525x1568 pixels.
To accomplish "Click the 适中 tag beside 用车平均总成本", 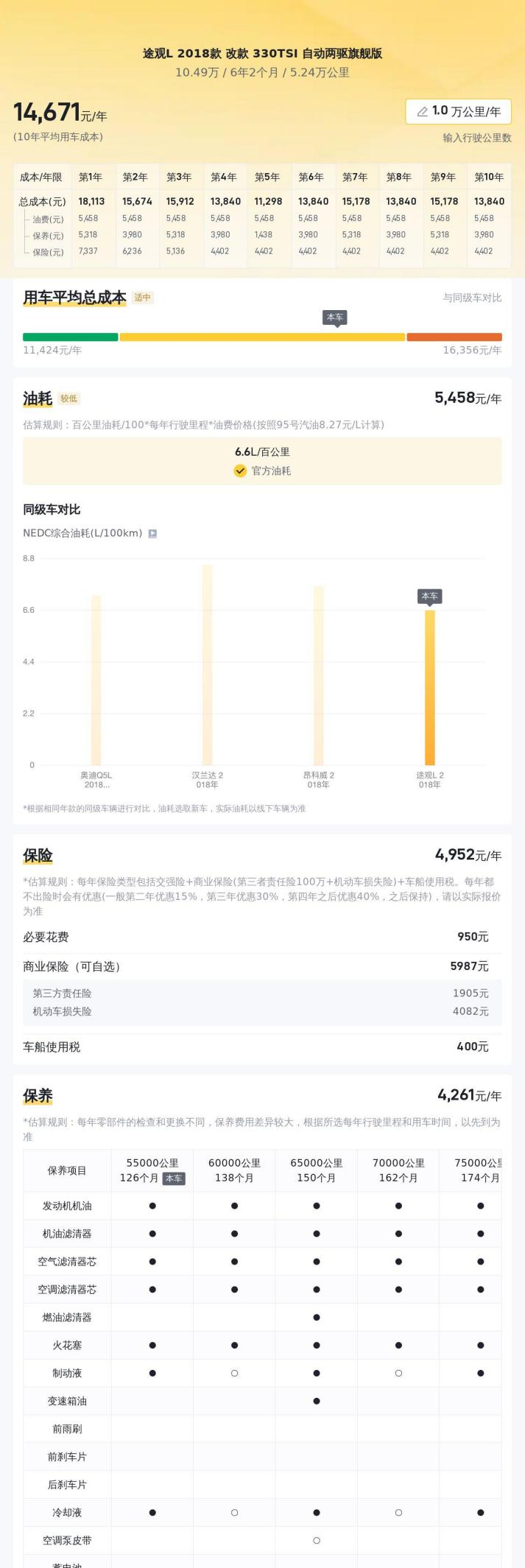I will 142,298.
